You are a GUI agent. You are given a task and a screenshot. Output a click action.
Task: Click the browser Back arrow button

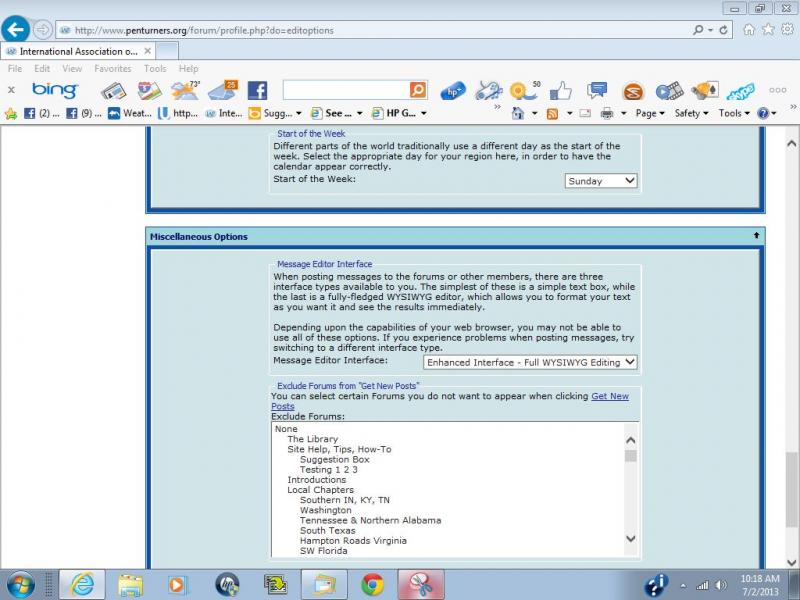16,29
